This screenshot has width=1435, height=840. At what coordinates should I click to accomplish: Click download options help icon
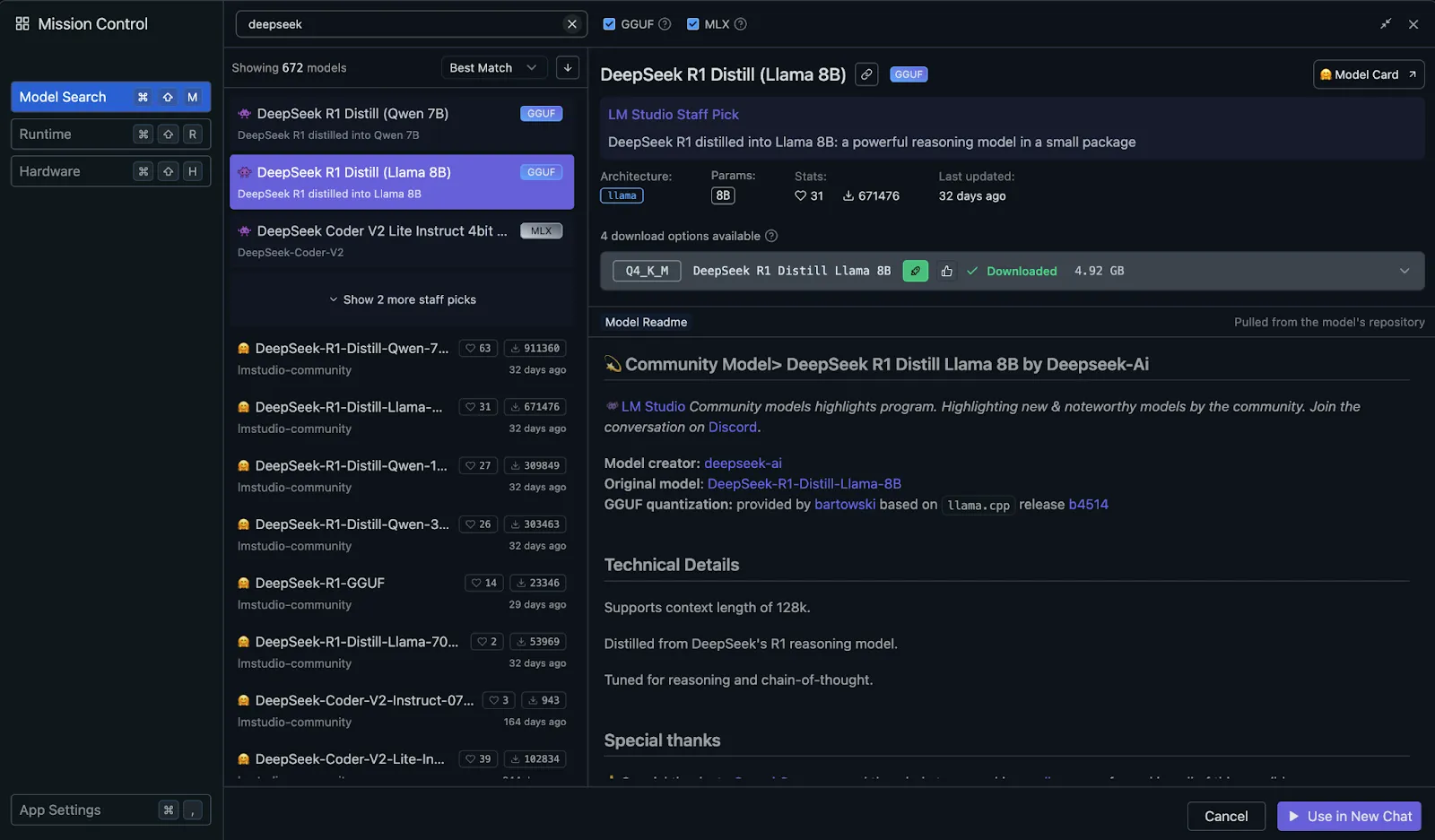pos(771,236)
